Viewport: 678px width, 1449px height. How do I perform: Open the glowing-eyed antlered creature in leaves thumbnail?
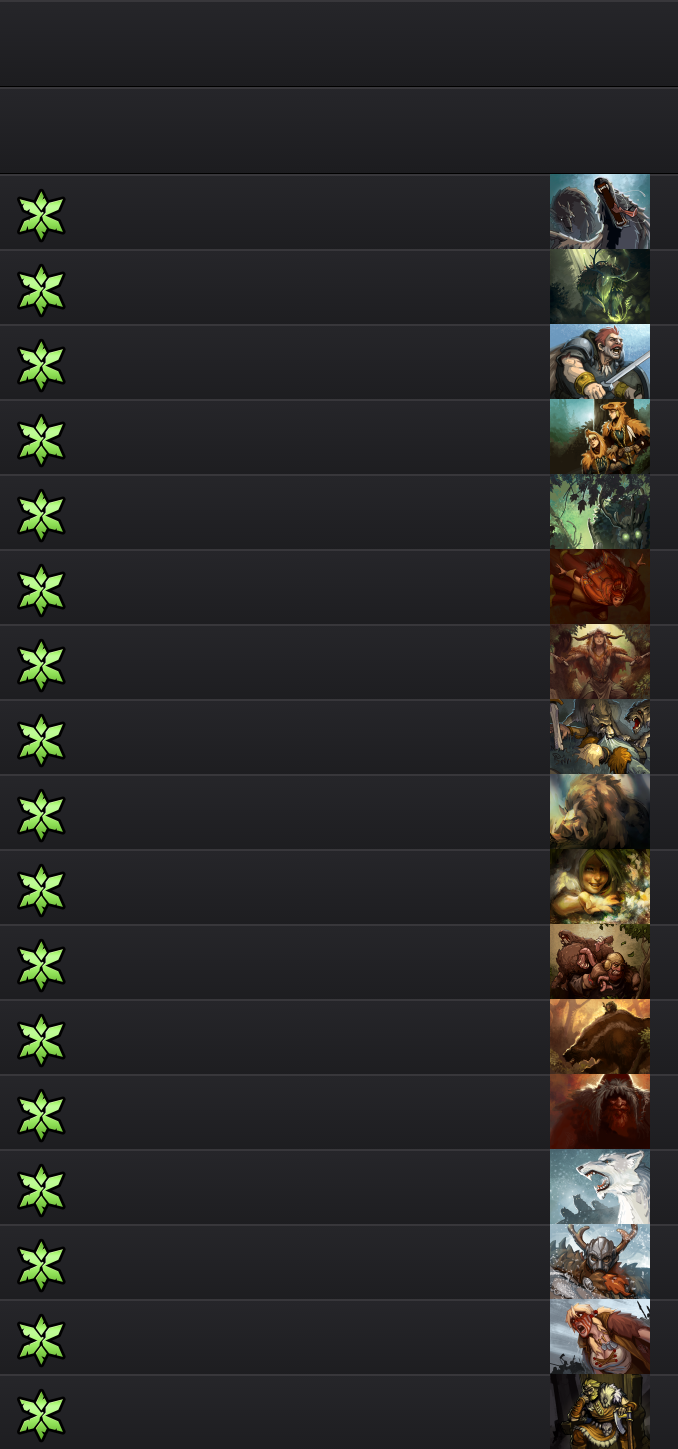point(600,512)
